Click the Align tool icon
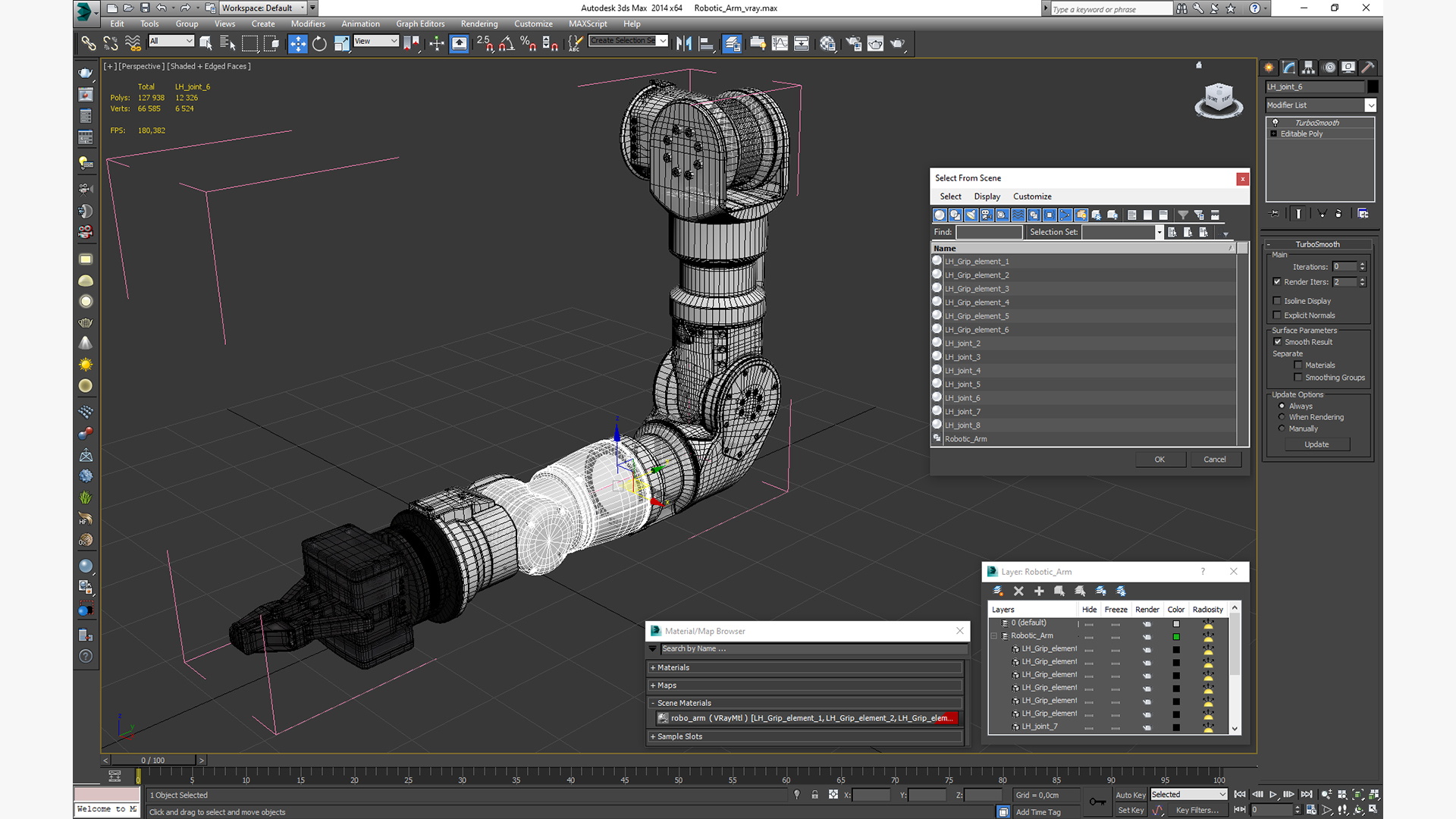The height and width of the screenshot is (819, 1456). click(706, 44)
